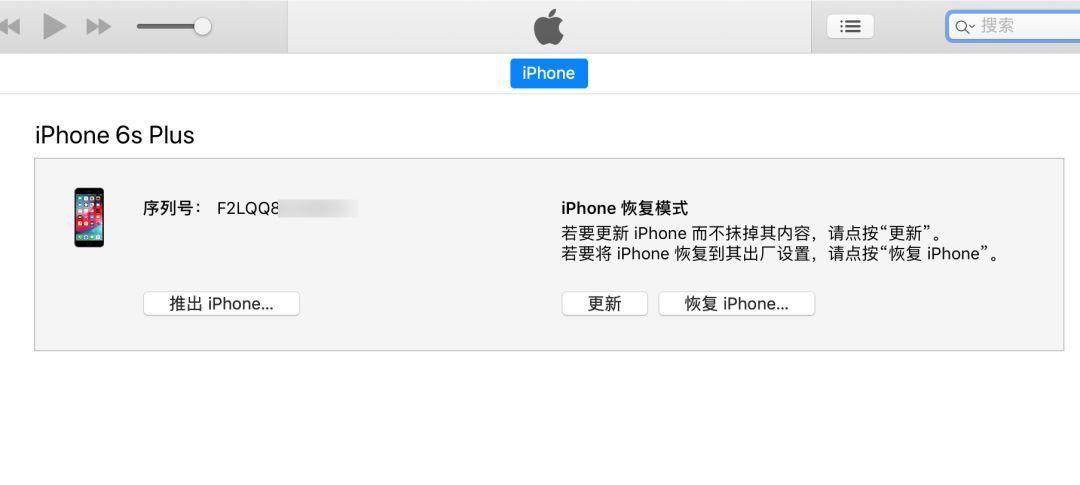Click the 推出 iPhone... eject button
This screenshot has height=485, width=1080.
221,304
